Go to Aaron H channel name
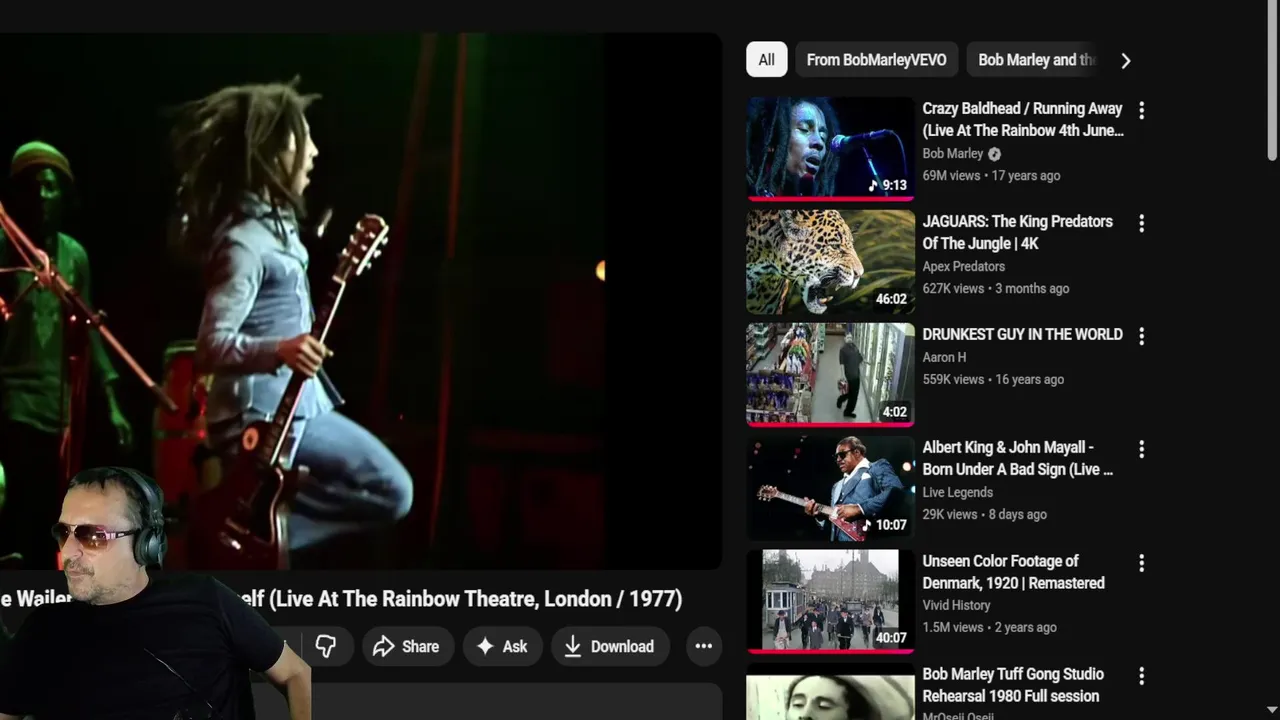 (944, 357)
